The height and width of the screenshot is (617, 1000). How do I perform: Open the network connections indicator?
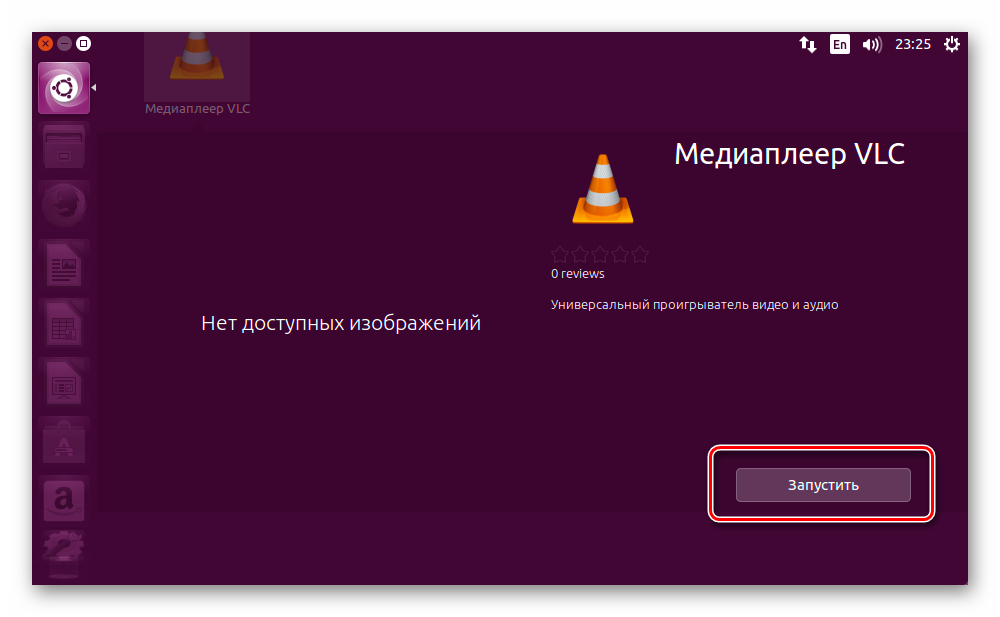[x=807, y=44]
